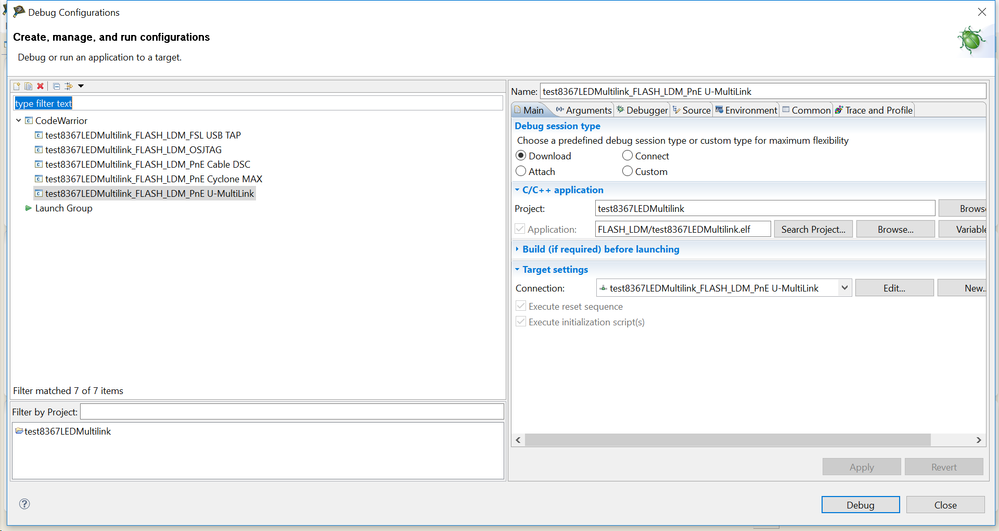Click the Variables button

coord(963,229)
